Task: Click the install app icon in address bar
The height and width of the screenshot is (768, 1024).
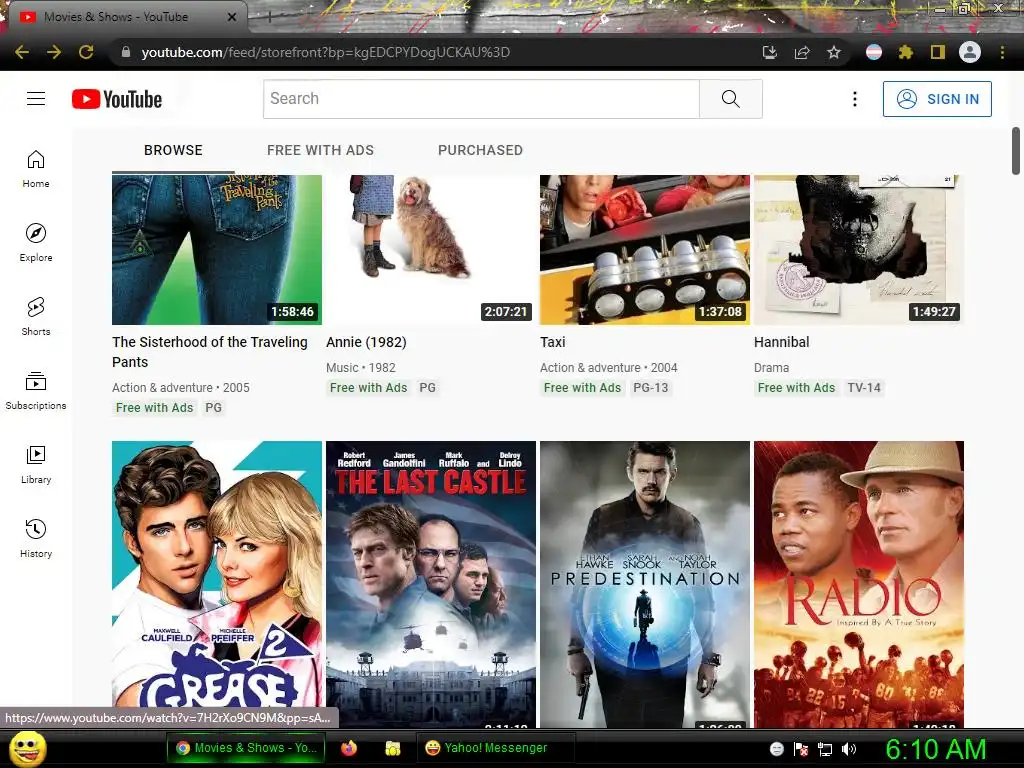Action: (x=770, y=52)
